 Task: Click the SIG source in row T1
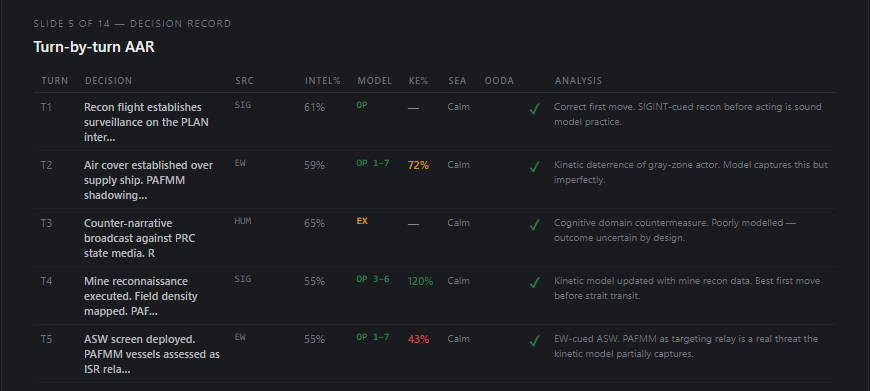pyautogui.click(x=243, y=105)
